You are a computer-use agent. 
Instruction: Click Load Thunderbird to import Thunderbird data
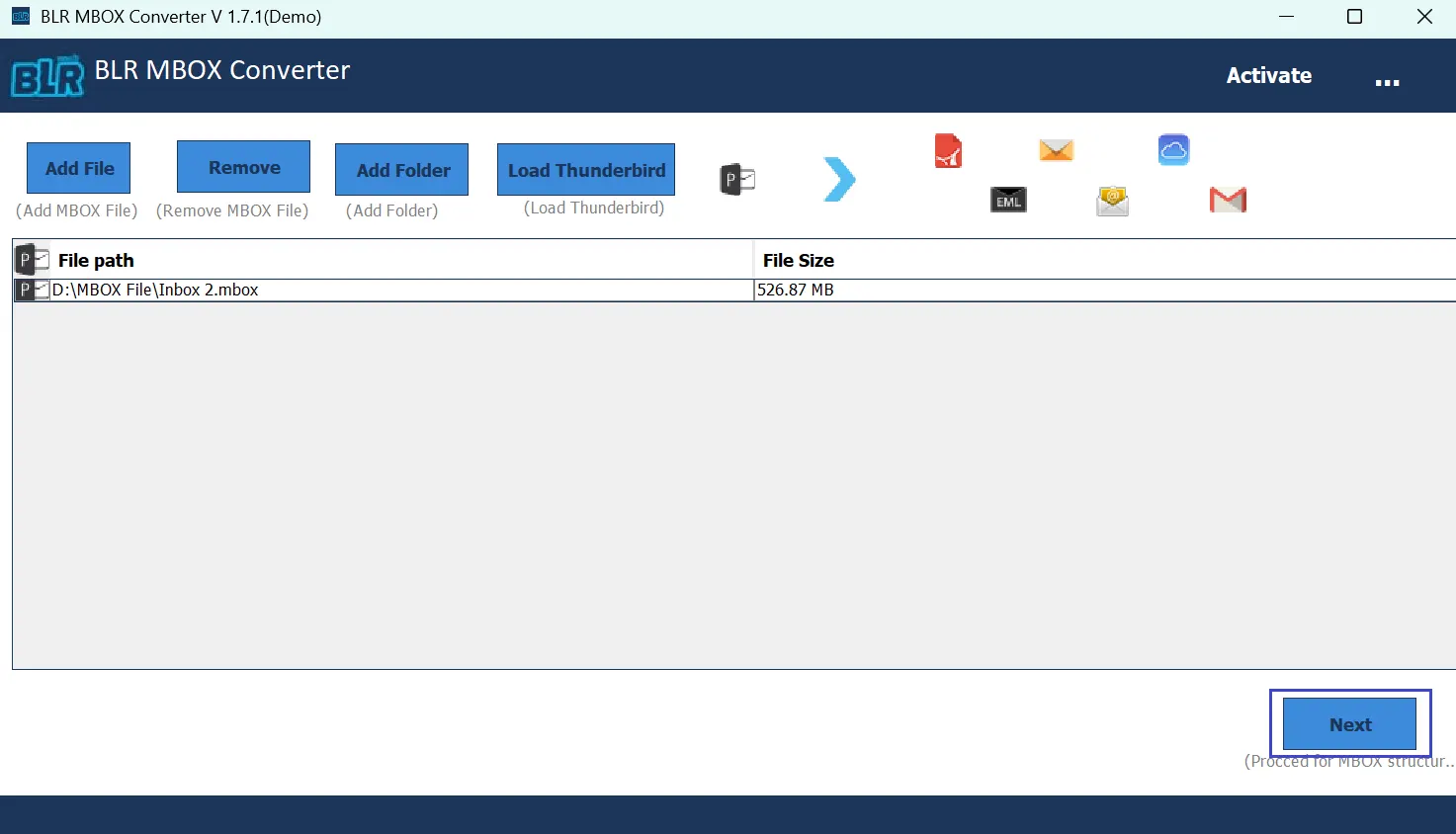click(x=585, y=169)
